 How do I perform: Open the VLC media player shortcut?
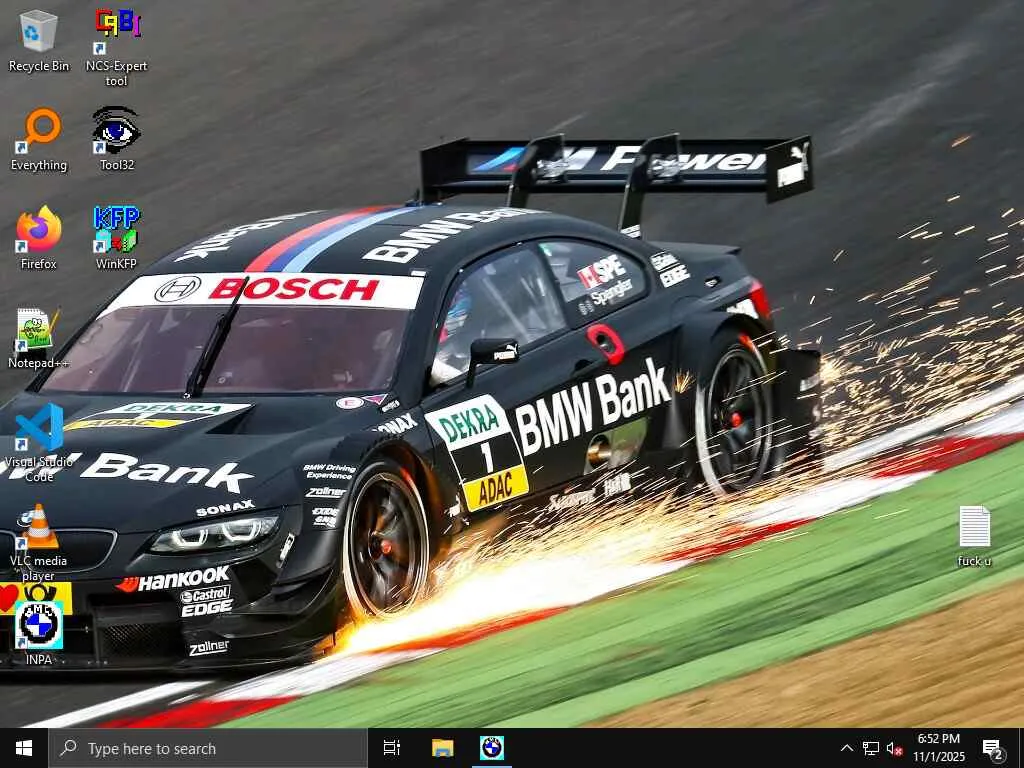click(x=39, y=542)
